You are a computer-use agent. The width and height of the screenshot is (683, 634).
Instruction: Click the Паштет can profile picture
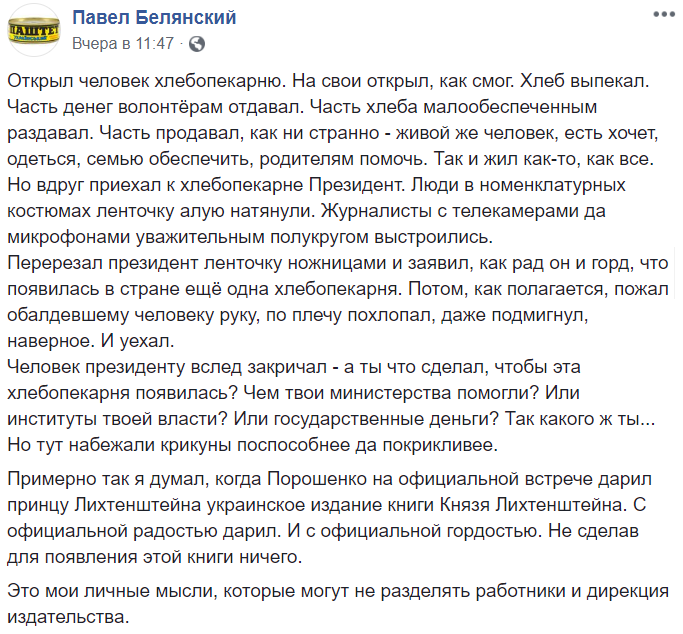33,30
